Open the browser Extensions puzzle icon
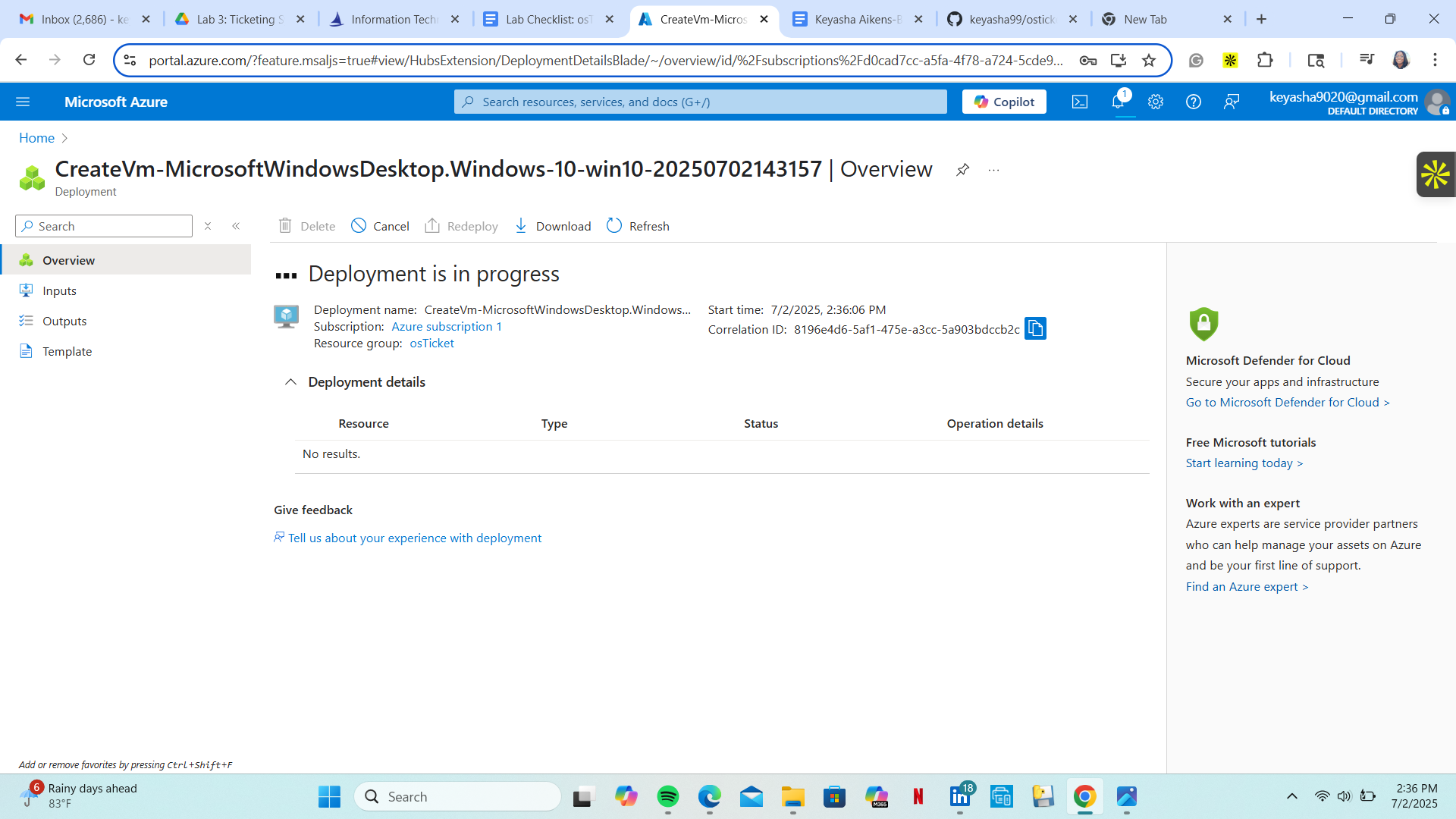This screenshot has width=1456, height=819. coord(1265,60)
